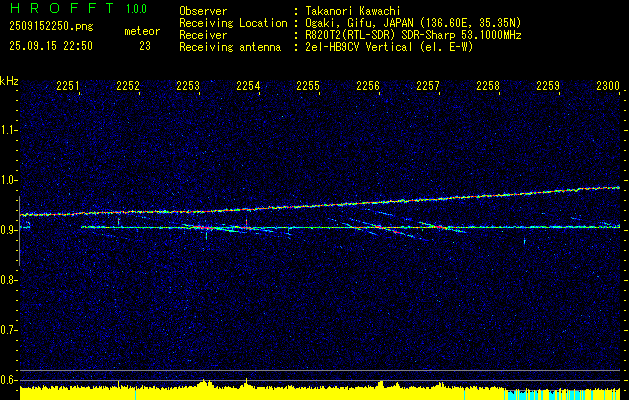Click the 2300 time marker

click(x=608, y=86)
